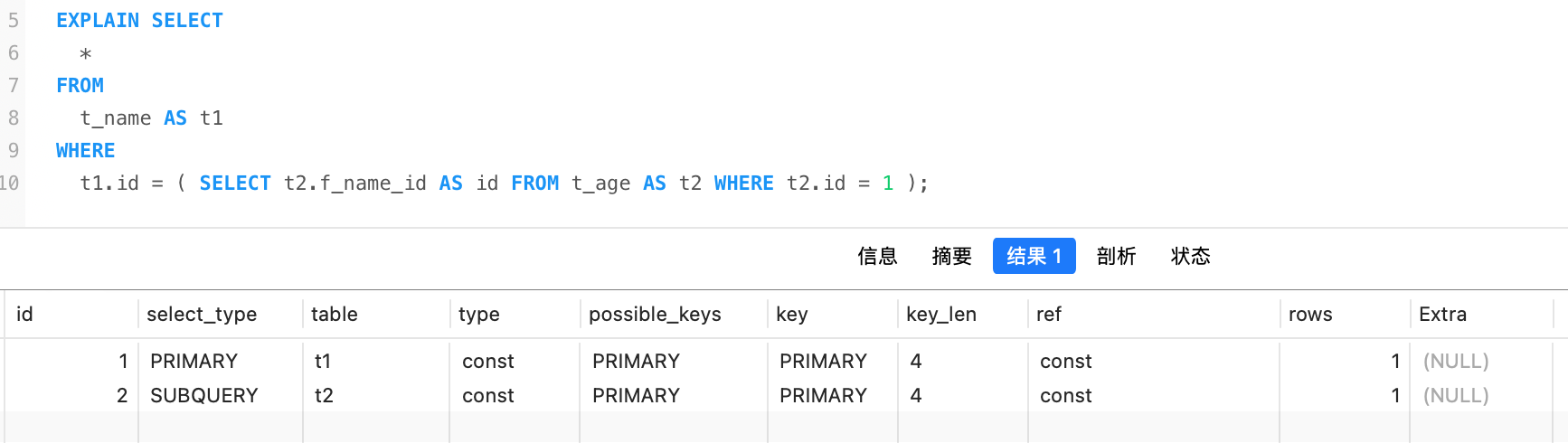The image size is (1568, 443).
Task: Click the t_age table name in the query
Action: (600, 184)
